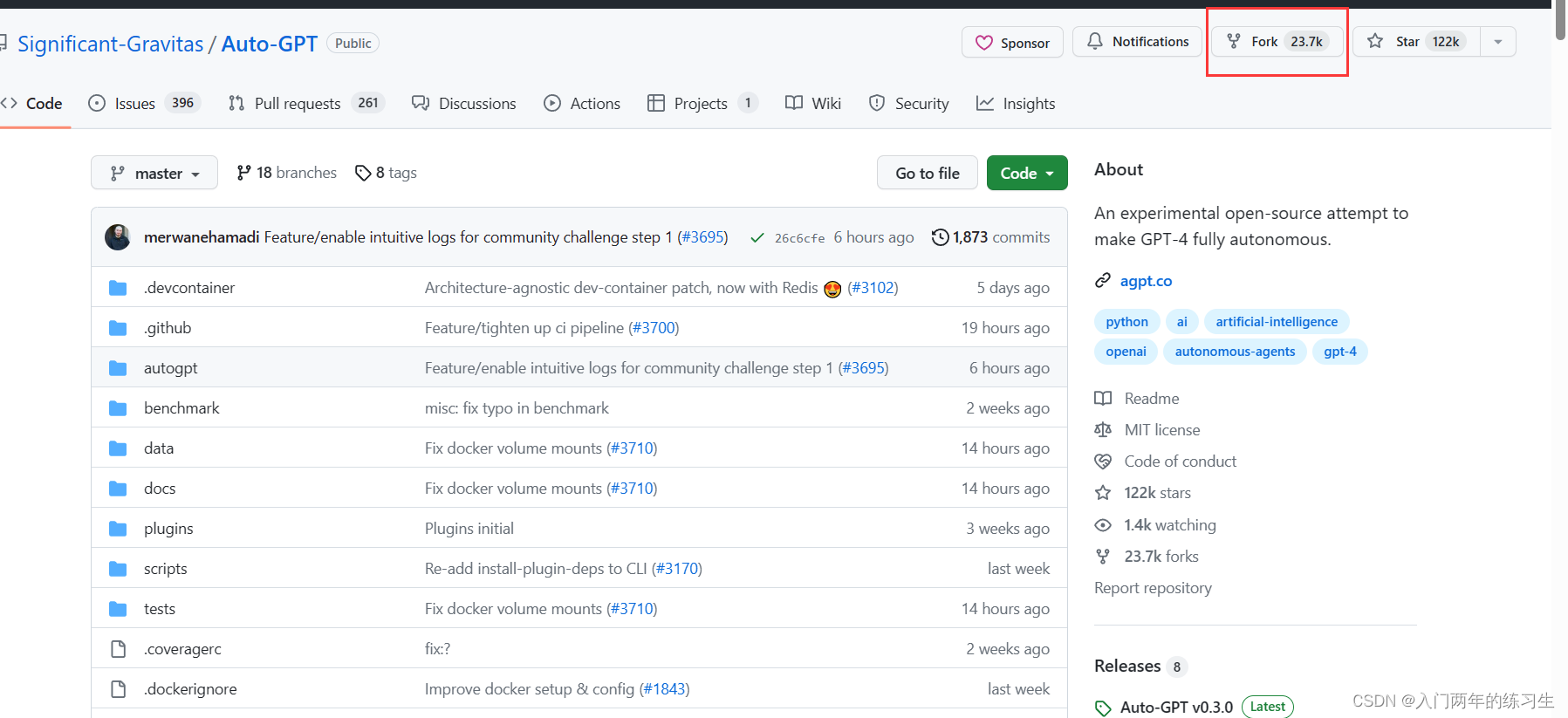Viewport: 1568px width, 718px height.
Task: Select the ai topic tag
Action: (x=1181, y=322)
